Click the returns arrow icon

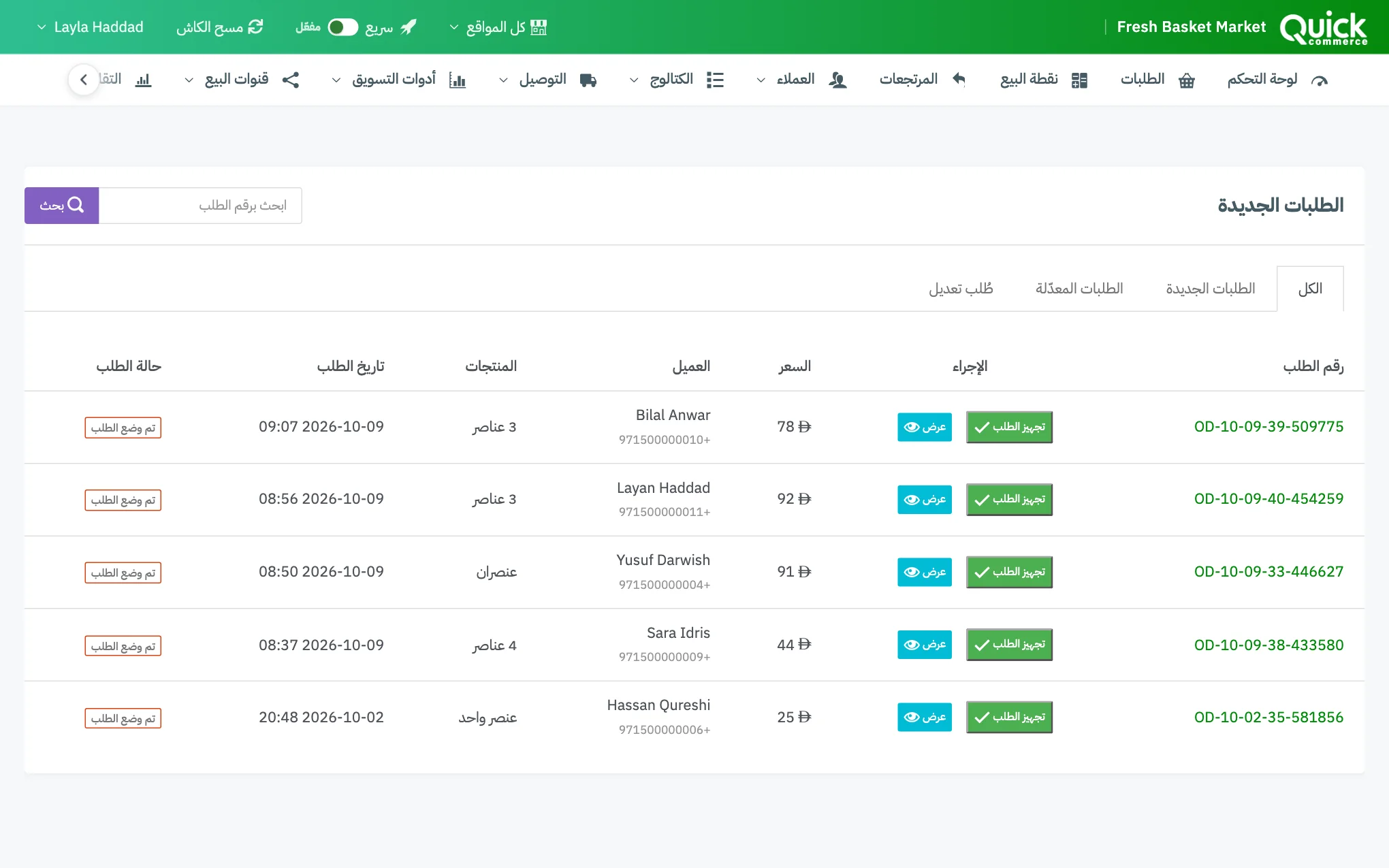(959, 80)
